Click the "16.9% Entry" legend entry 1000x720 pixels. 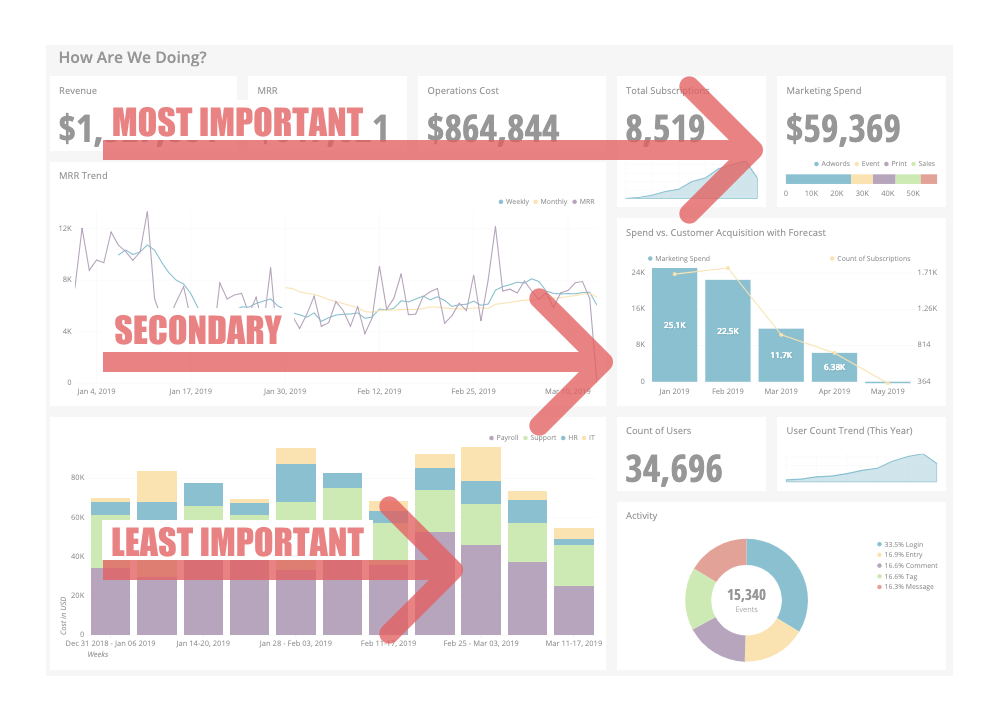coord(899,555)
